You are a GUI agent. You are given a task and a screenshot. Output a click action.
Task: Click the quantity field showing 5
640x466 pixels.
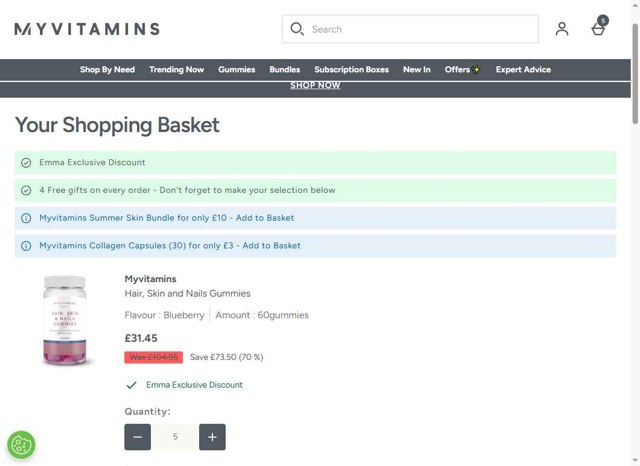click(x=175, y=437)
